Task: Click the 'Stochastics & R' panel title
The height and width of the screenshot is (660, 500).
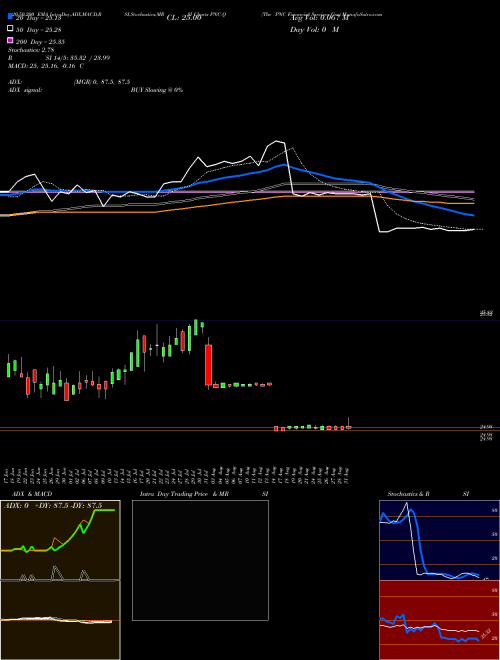Action: coord(408,494)
